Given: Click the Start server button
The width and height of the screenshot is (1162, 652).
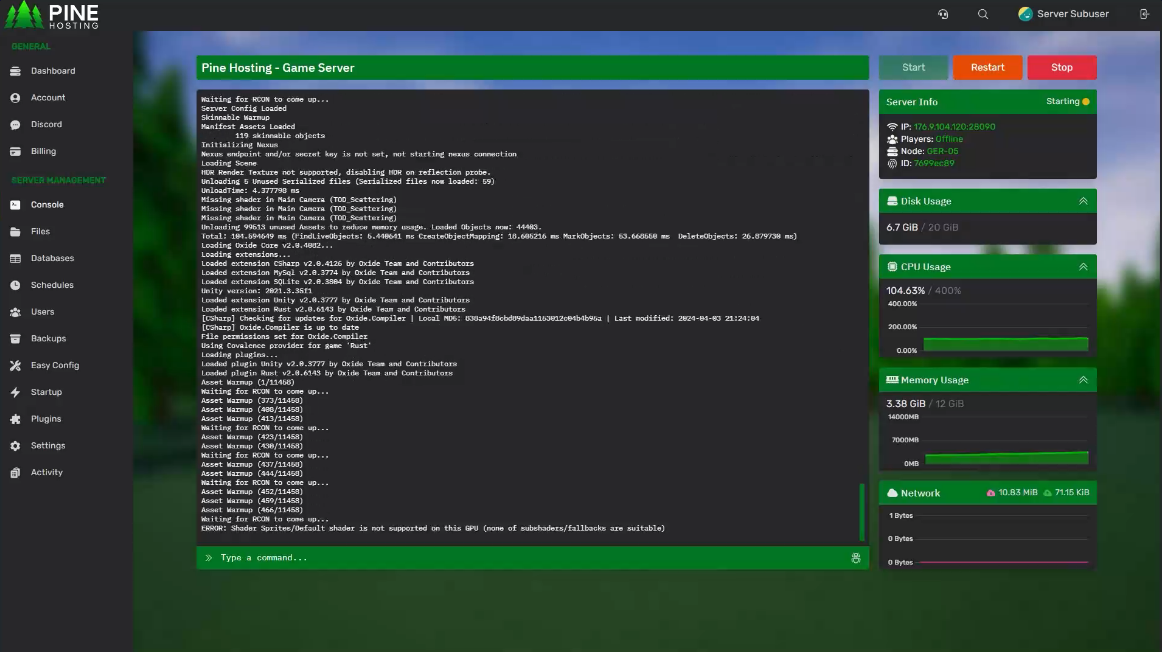Looking at the screenshot, I should (913, 67).
